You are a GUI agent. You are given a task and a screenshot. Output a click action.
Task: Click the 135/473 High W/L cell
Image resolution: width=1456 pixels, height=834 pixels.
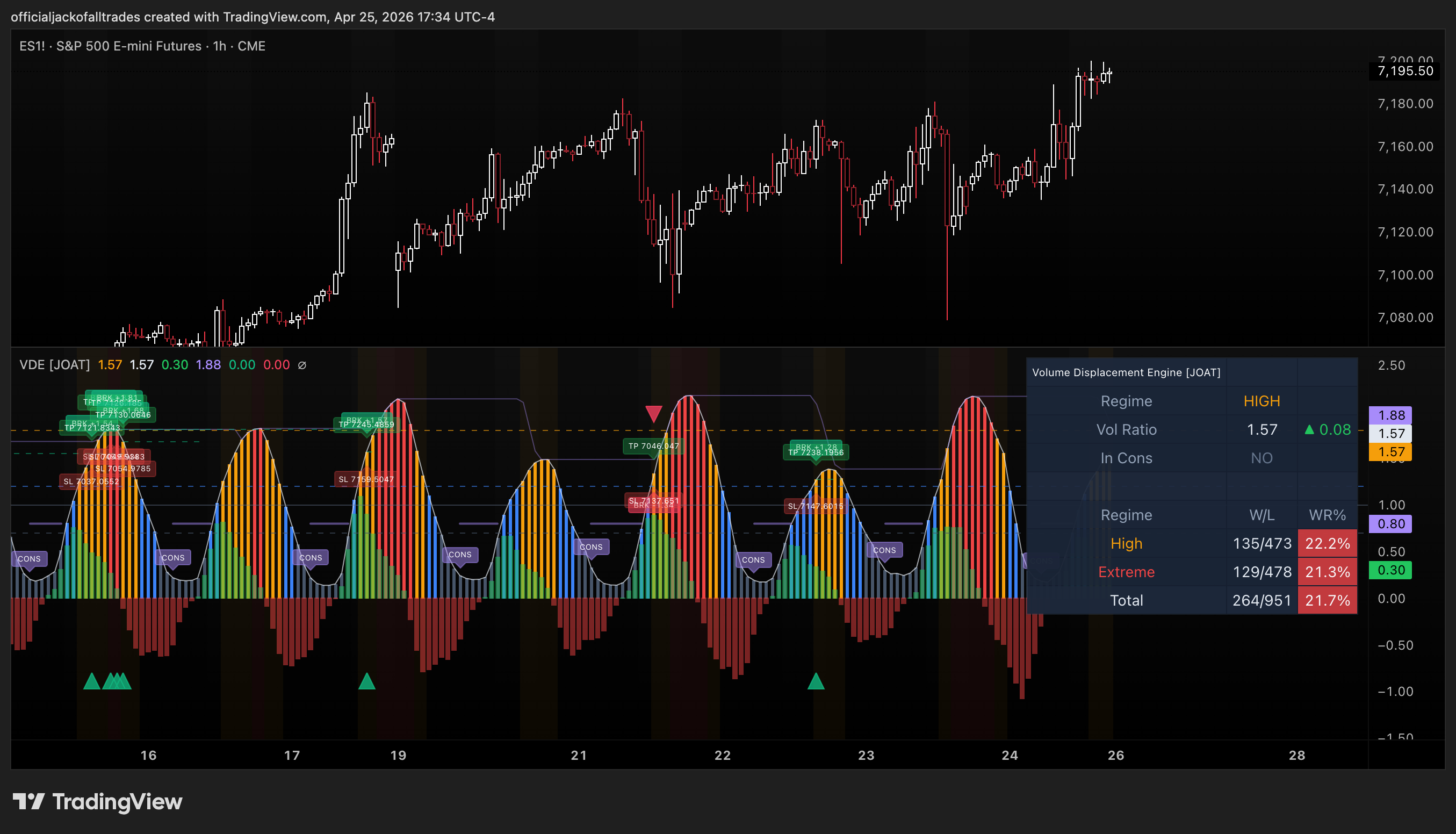(1262, 543)
